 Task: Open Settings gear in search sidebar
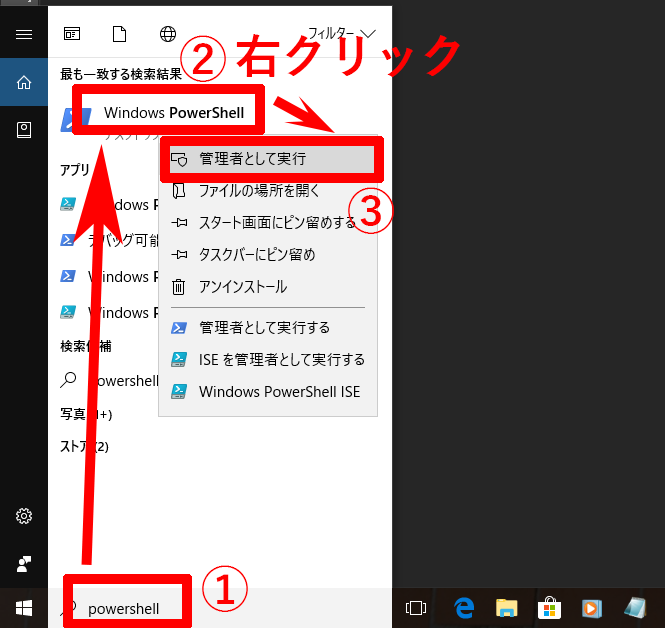point(24,516)
